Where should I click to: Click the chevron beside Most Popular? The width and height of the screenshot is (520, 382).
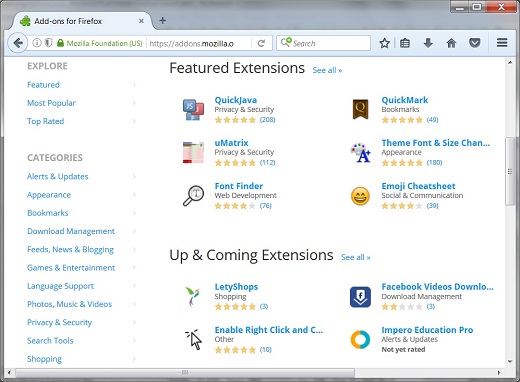pos(134,103)
